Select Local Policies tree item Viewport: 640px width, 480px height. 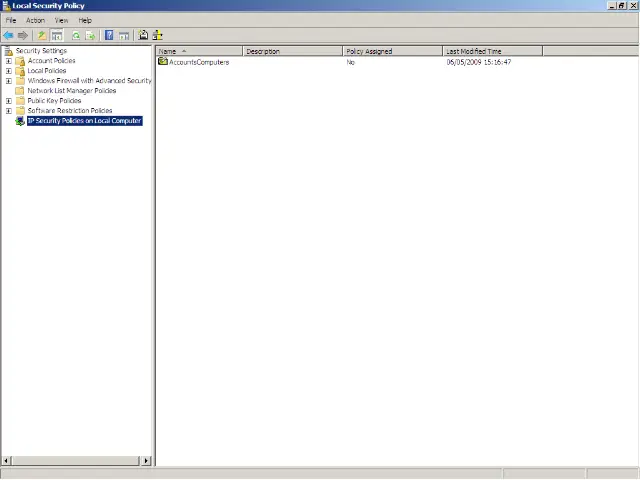(47, 71)
